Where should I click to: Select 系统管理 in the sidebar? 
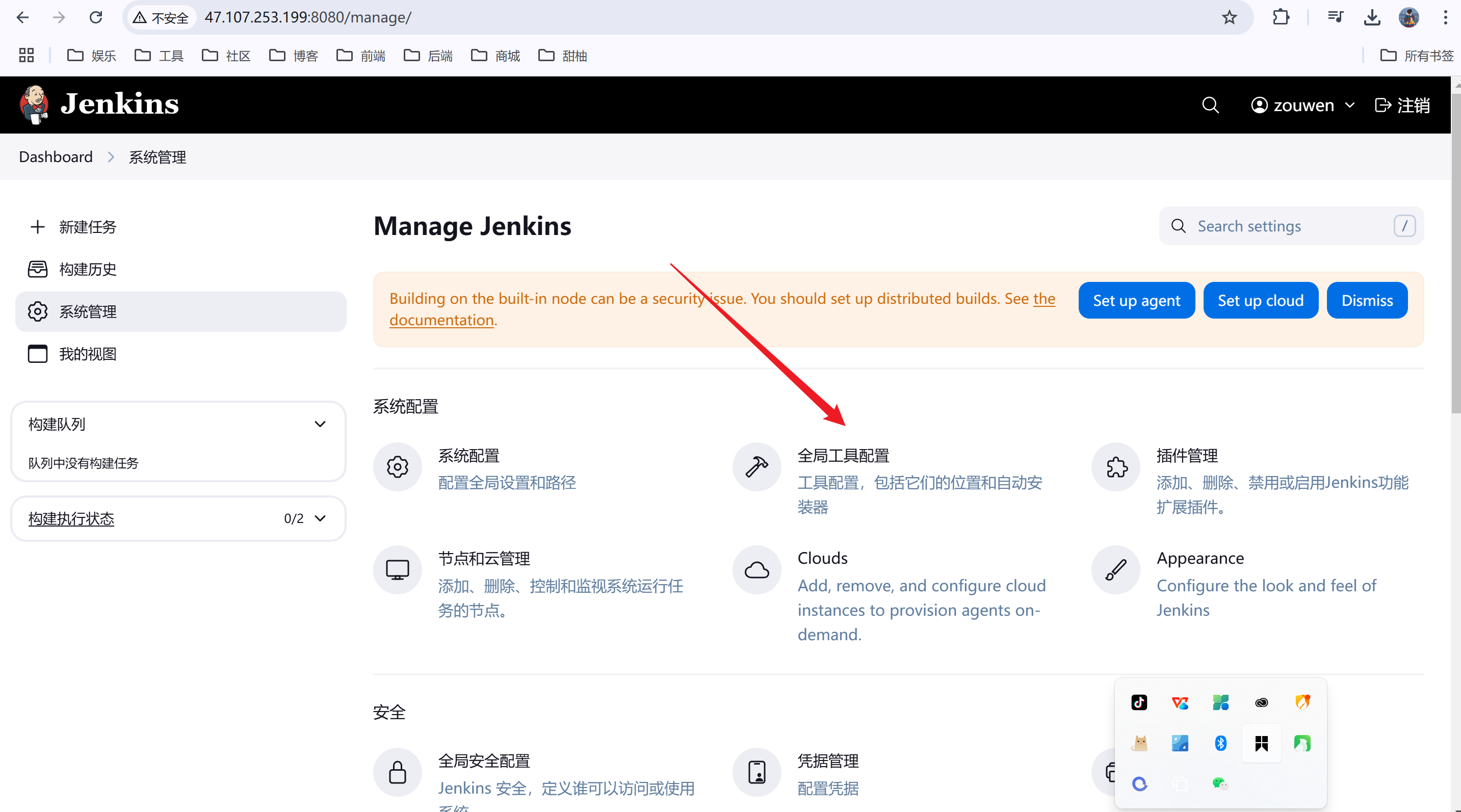click(180, 311)
